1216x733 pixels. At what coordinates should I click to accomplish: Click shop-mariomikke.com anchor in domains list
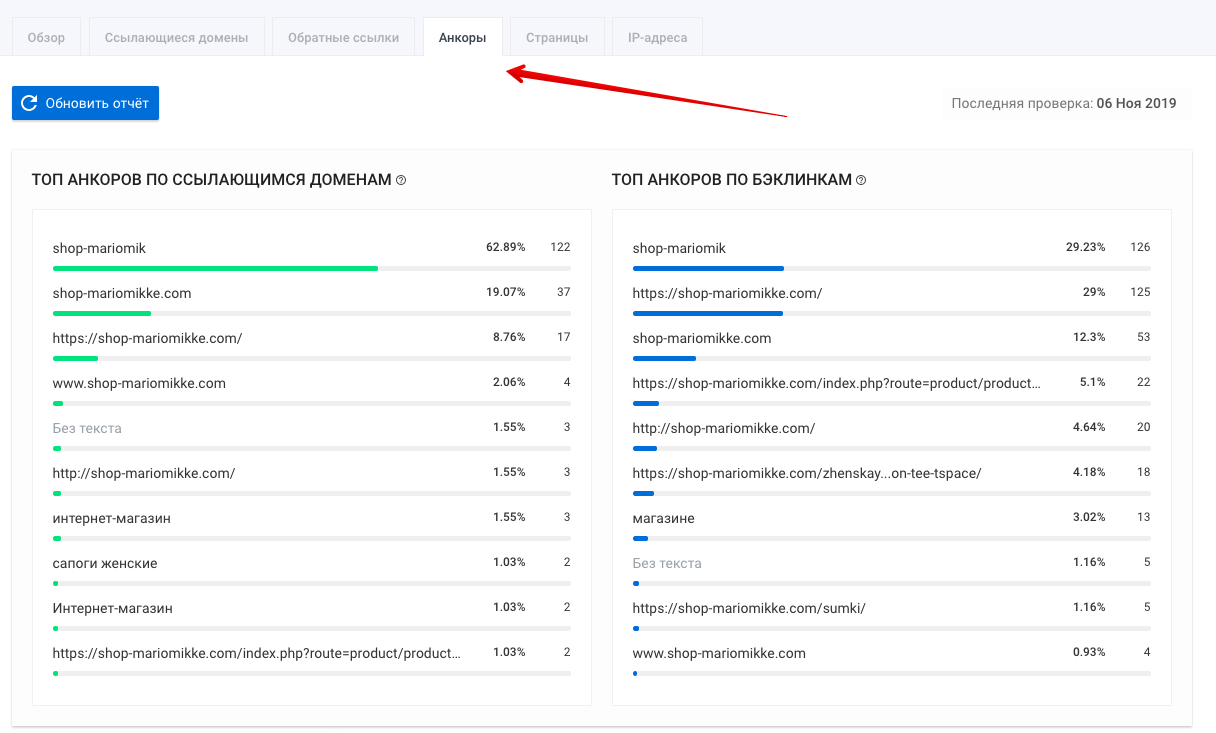(x=122, y=293)
